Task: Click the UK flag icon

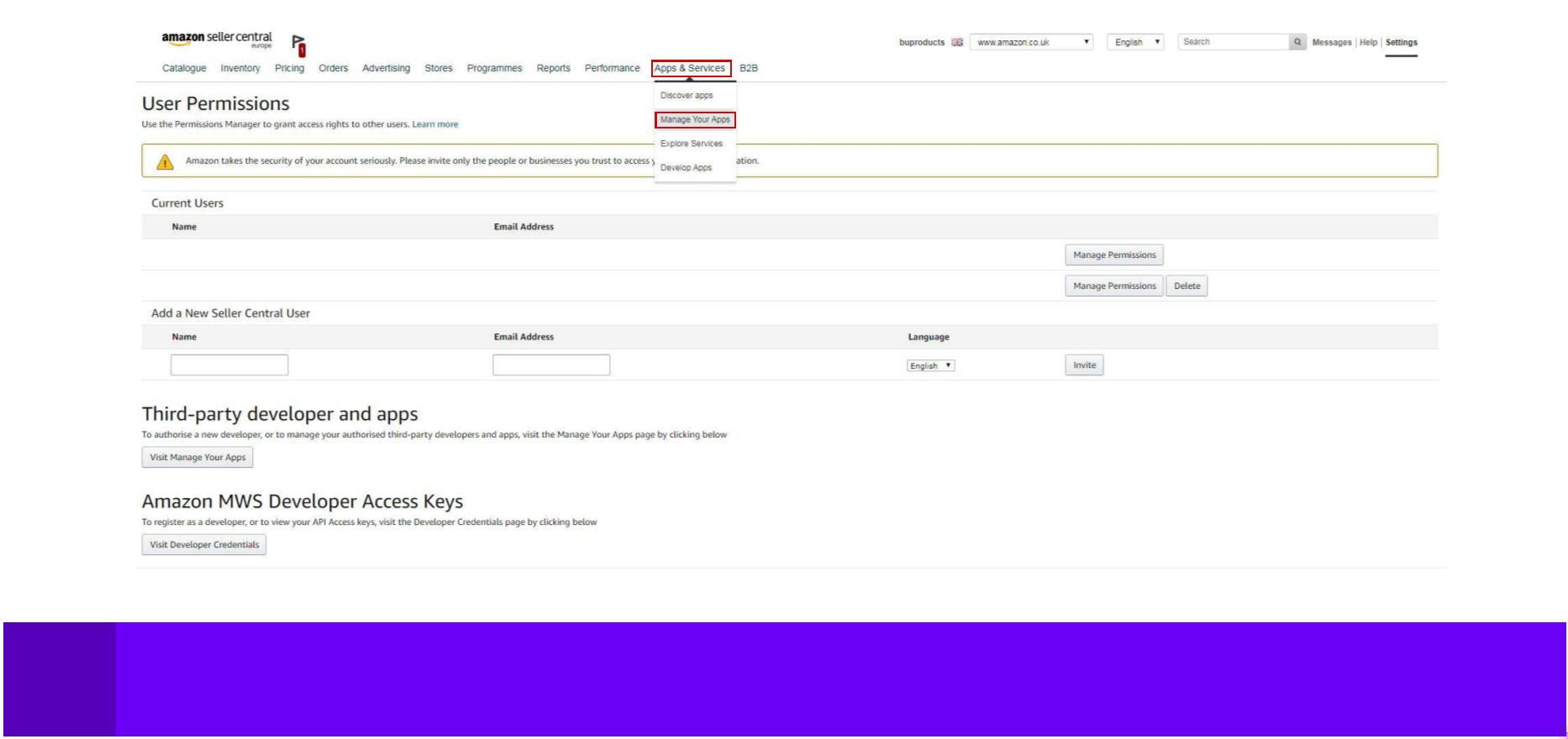Action: pyautogui.click(x=957, y=43)
